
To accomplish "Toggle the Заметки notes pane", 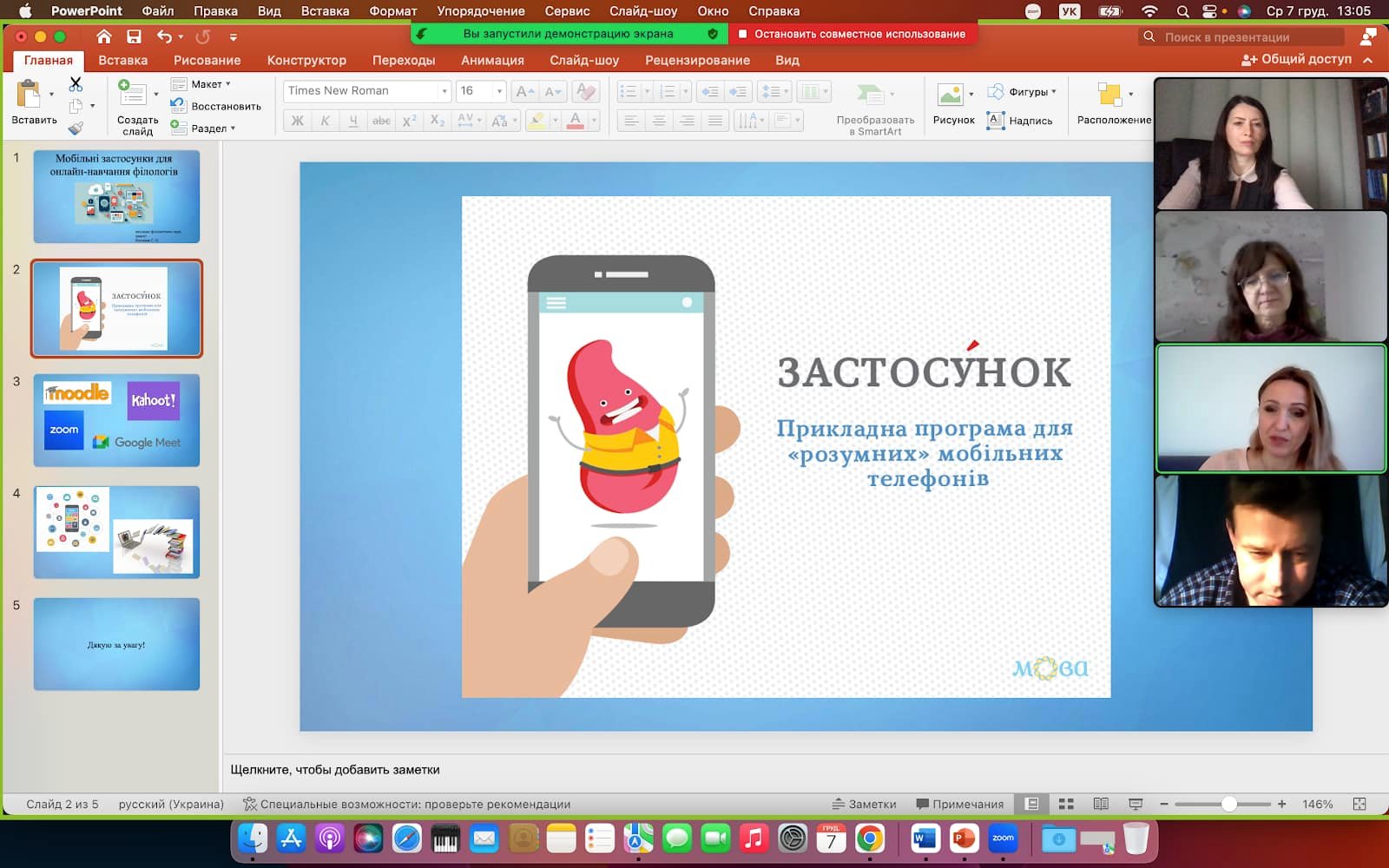I will (x=864, y=804).
